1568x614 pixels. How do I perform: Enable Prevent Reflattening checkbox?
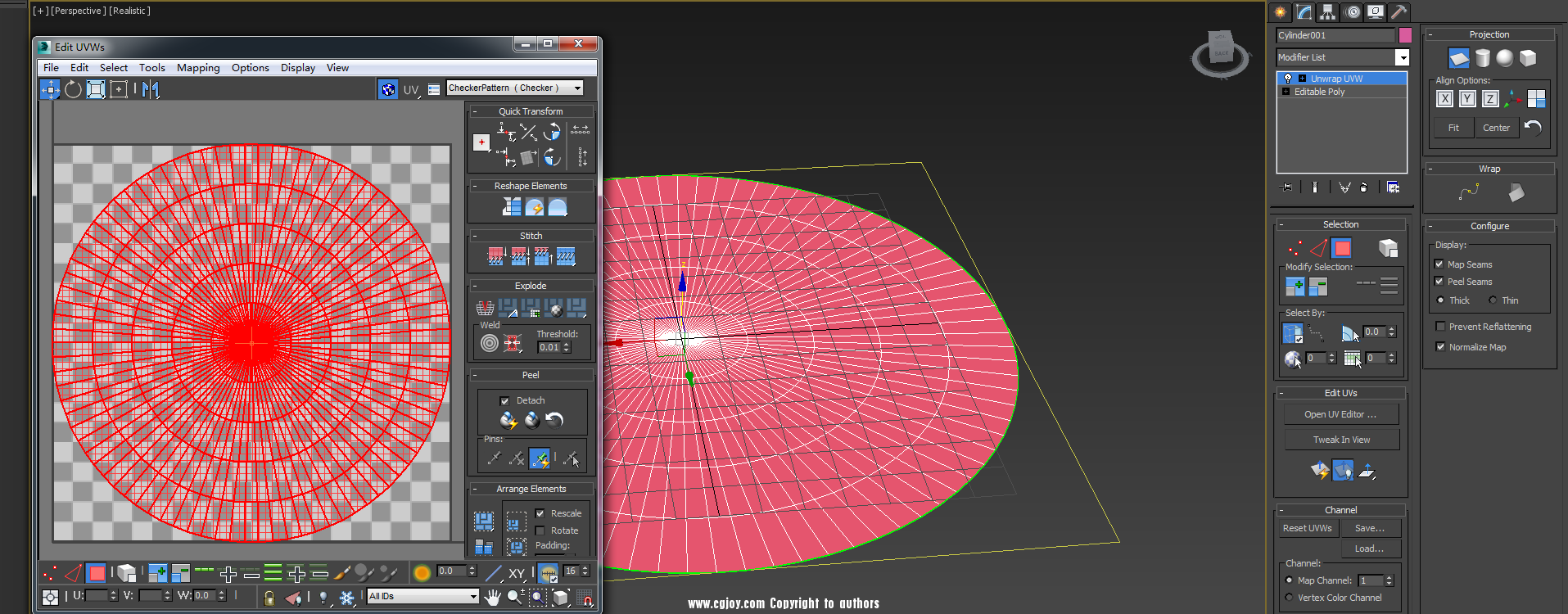point(1440,327)
